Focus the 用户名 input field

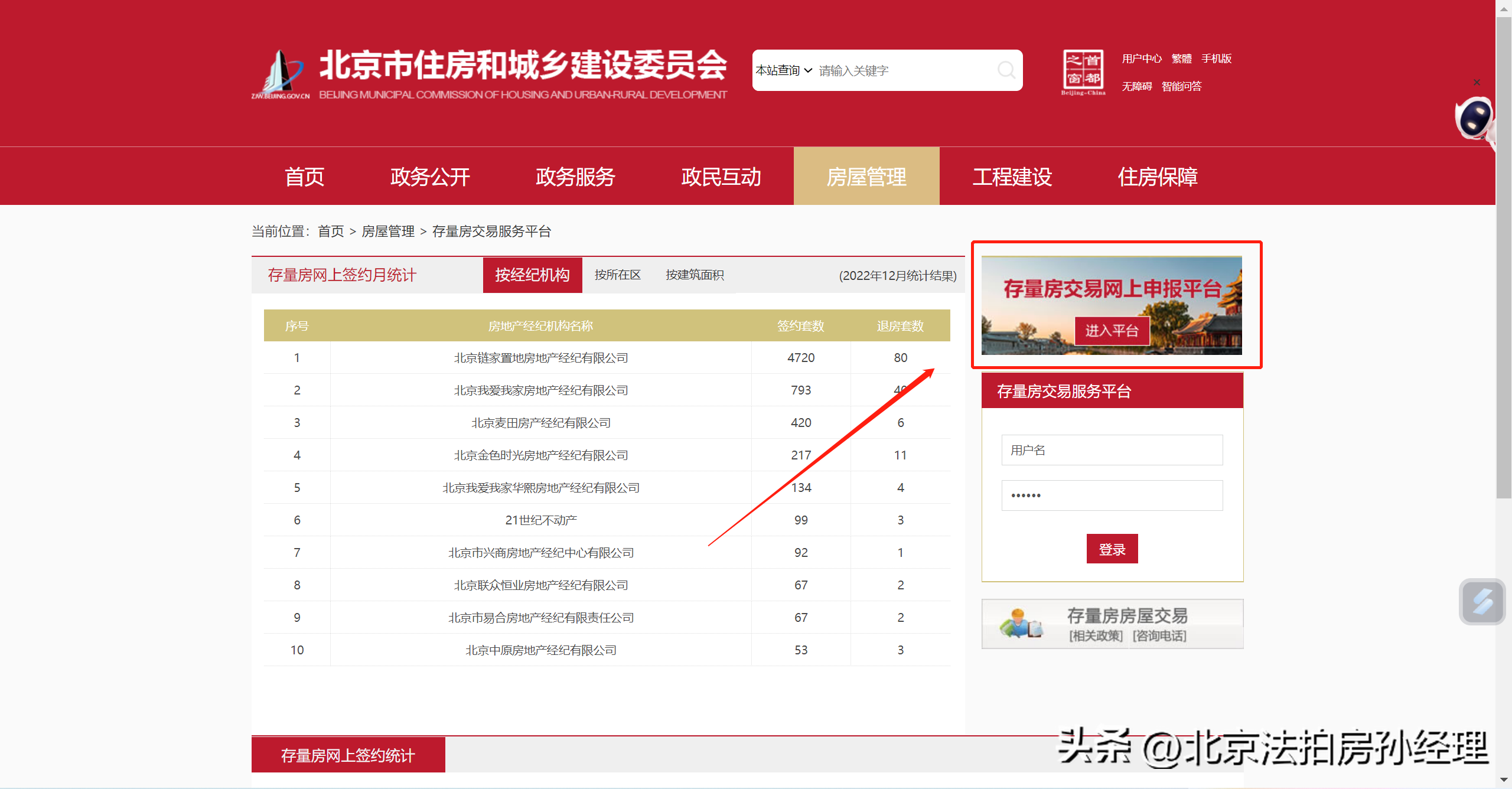1112,450
